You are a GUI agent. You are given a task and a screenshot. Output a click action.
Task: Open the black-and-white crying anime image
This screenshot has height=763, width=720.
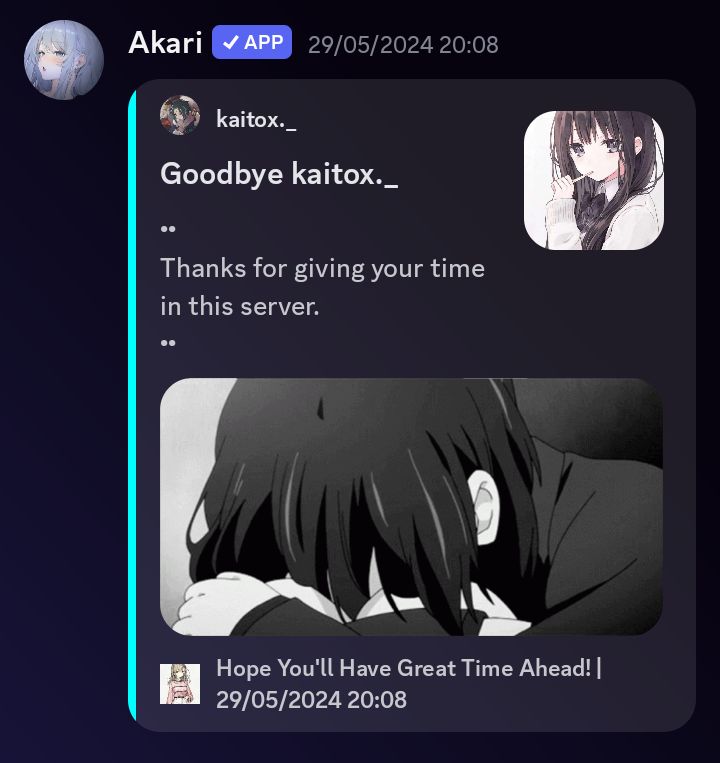[x=411, y=507]
